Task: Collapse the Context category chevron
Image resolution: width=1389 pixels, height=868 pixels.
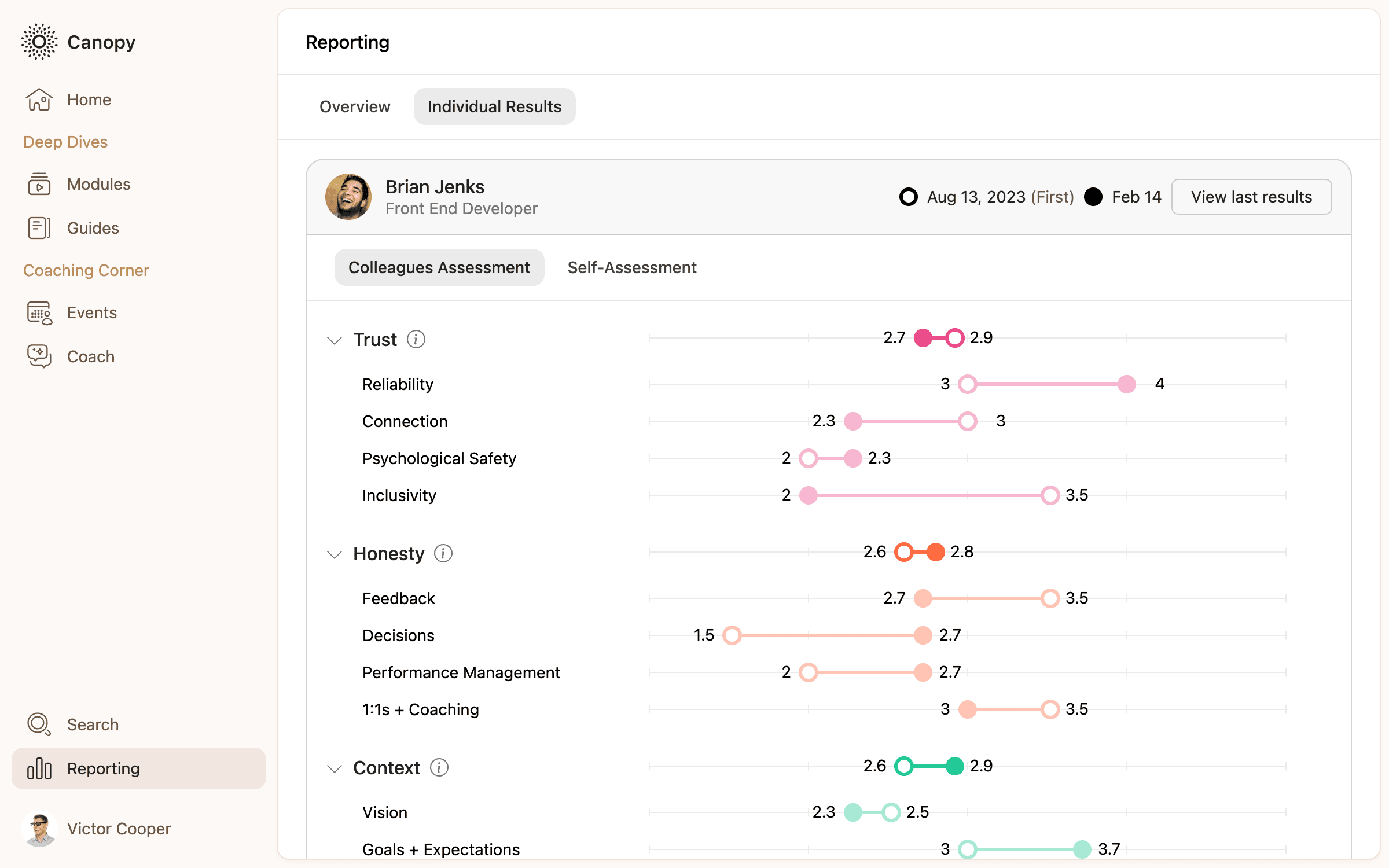Action: coord(335,768)
